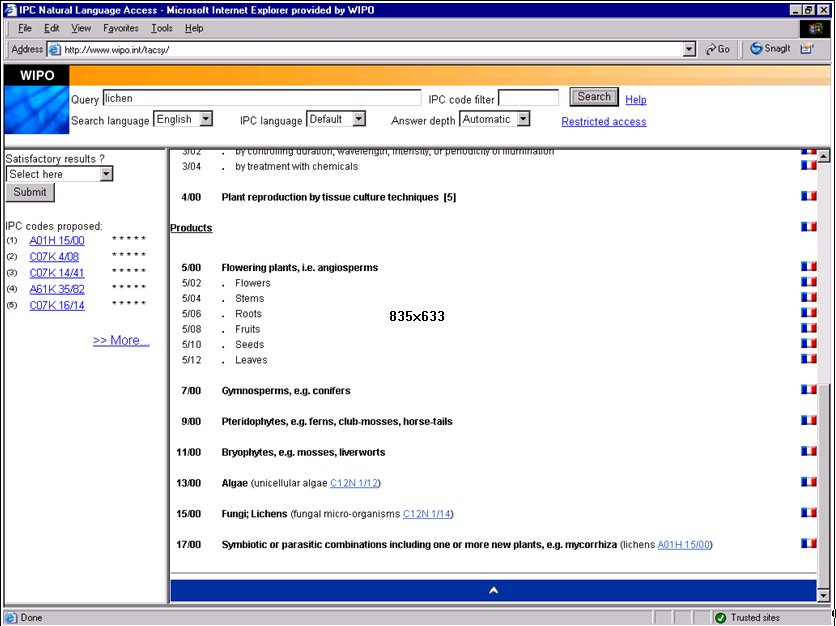
Task: Open the A01H 15/00 proposed code link
Action: (57, 241)
